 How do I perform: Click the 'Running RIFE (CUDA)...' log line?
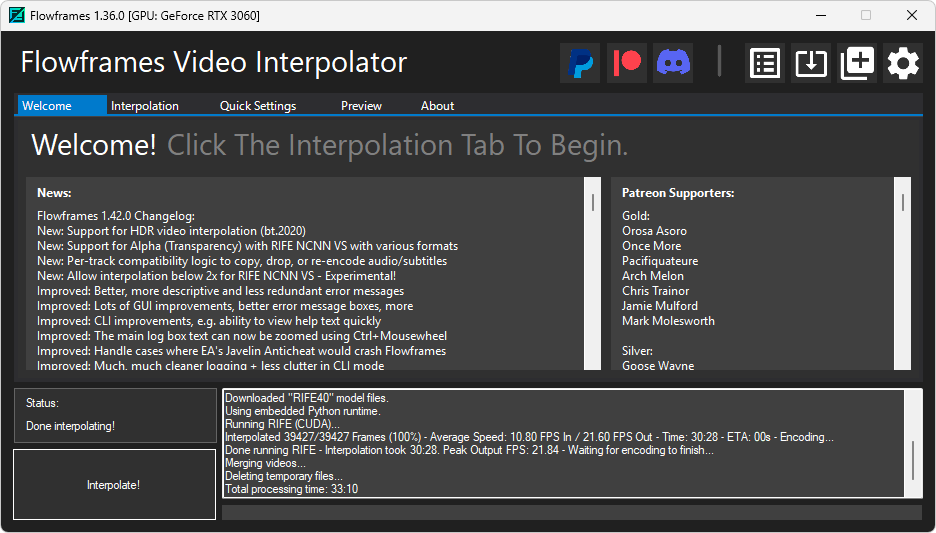point(282,424)
